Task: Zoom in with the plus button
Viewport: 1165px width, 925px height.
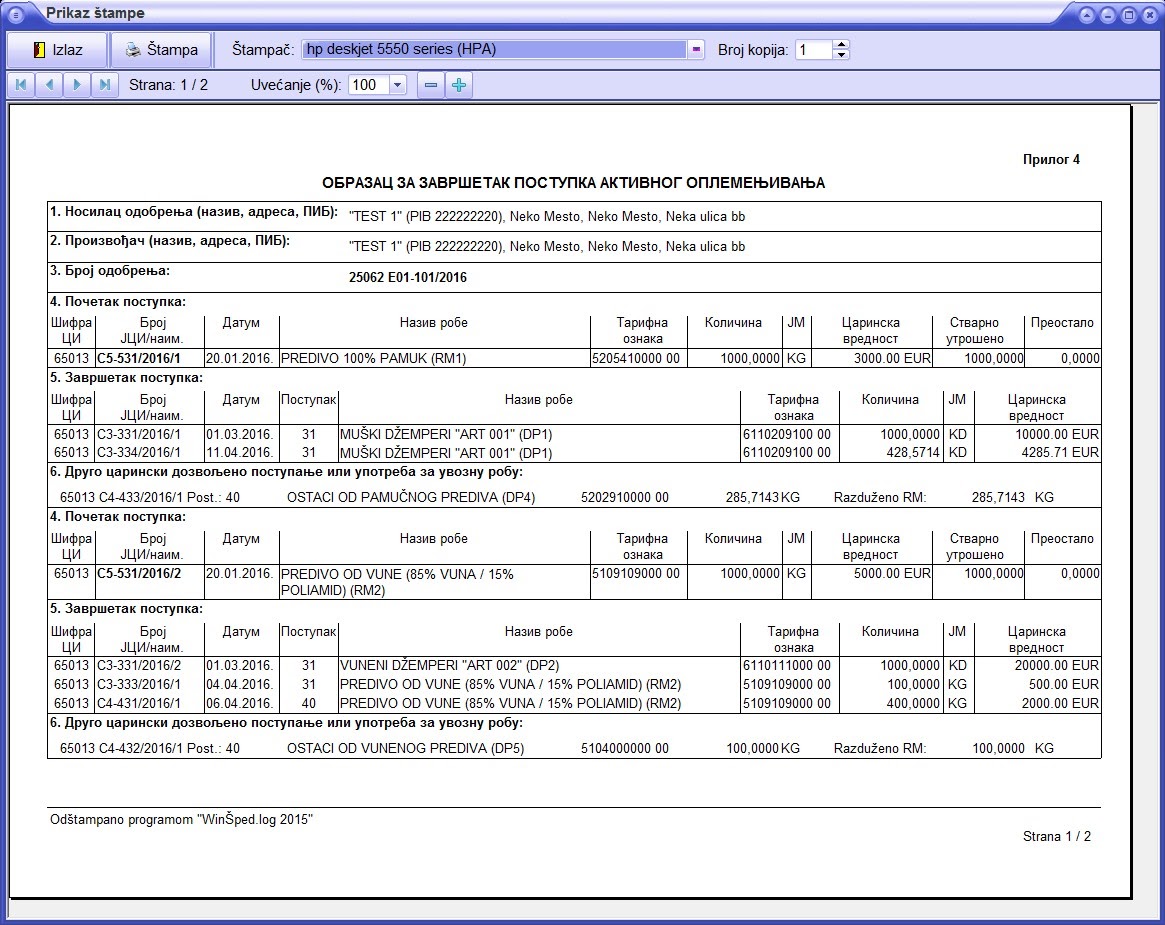Action: point(459,85)
